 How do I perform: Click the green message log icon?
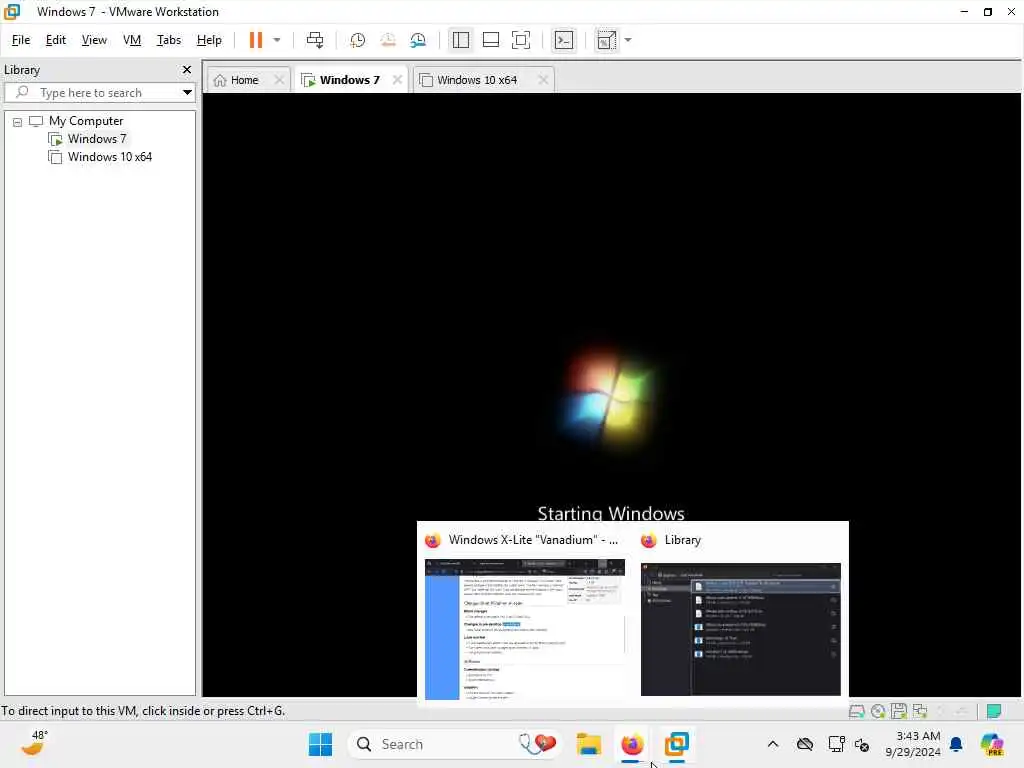[994, 711]
